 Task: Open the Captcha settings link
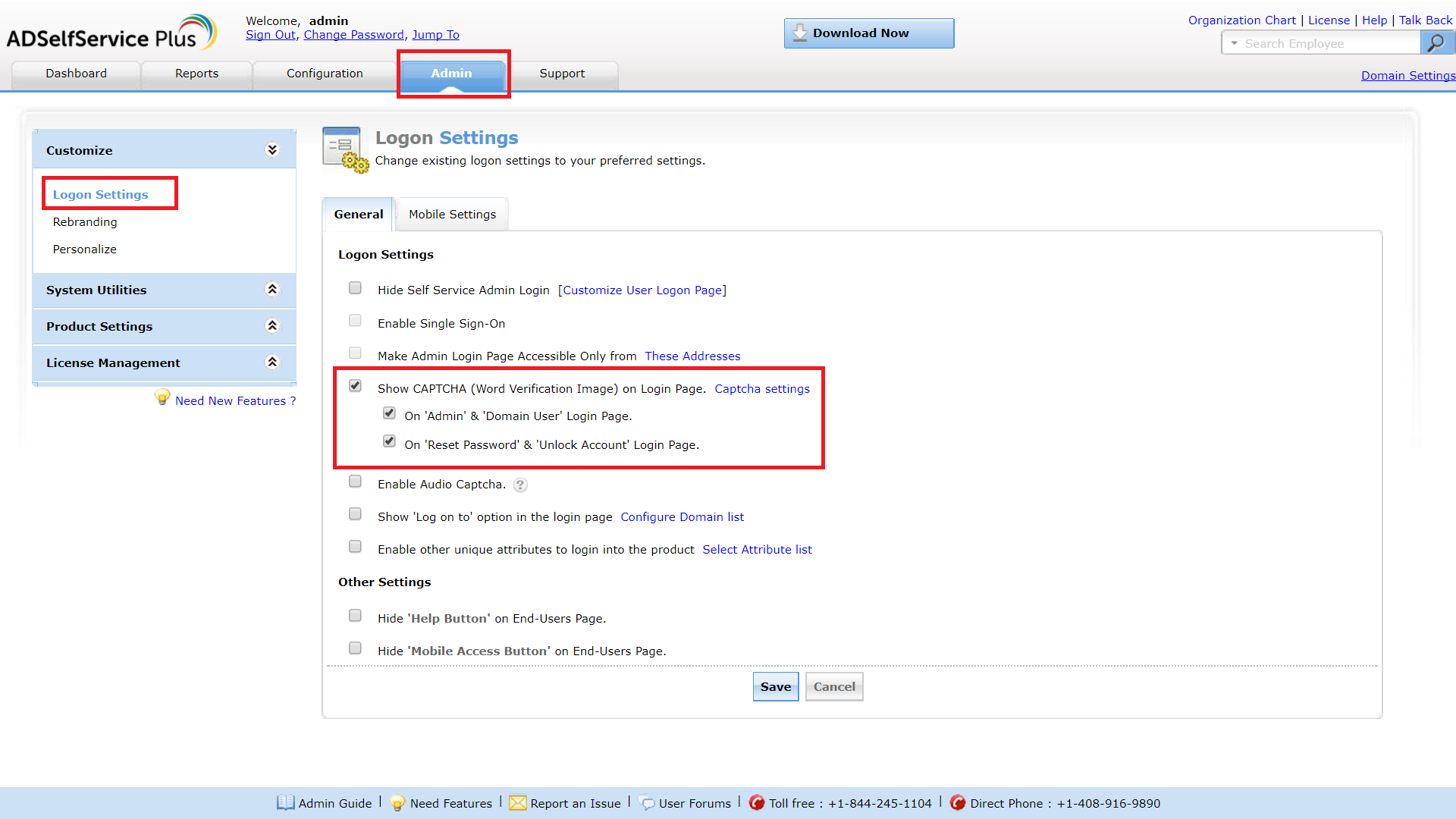[x=761, y=389]
